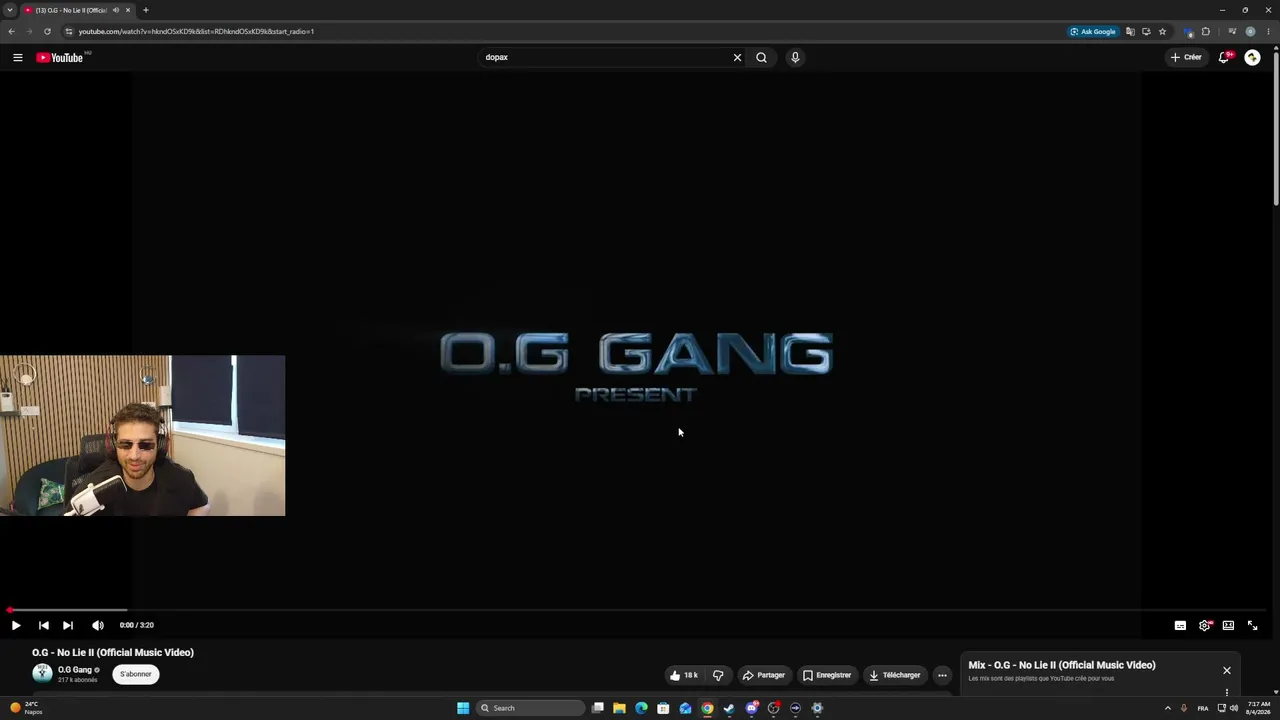The width and height of the screenshot is (1280, 720).
Task: Bookmark this page with the star
Action: (x=1162, y=31)
